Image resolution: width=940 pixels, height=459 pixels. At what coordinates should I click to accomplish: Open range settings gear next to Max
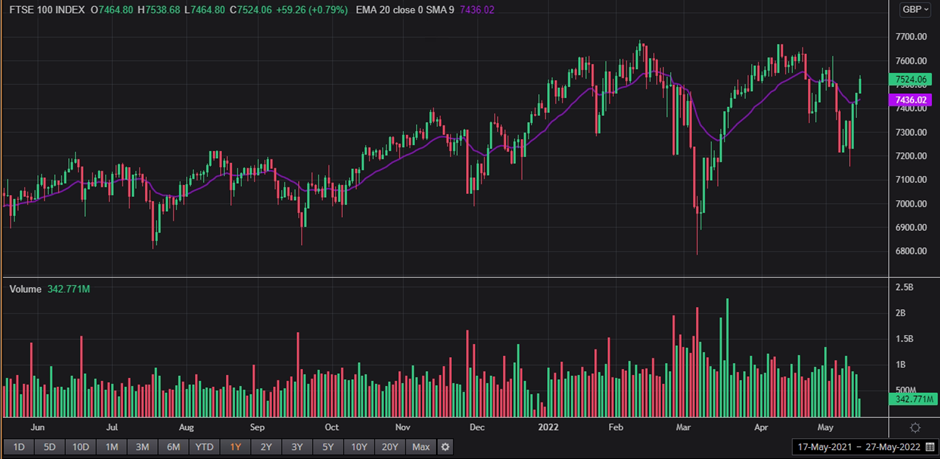tap(445, 447)
